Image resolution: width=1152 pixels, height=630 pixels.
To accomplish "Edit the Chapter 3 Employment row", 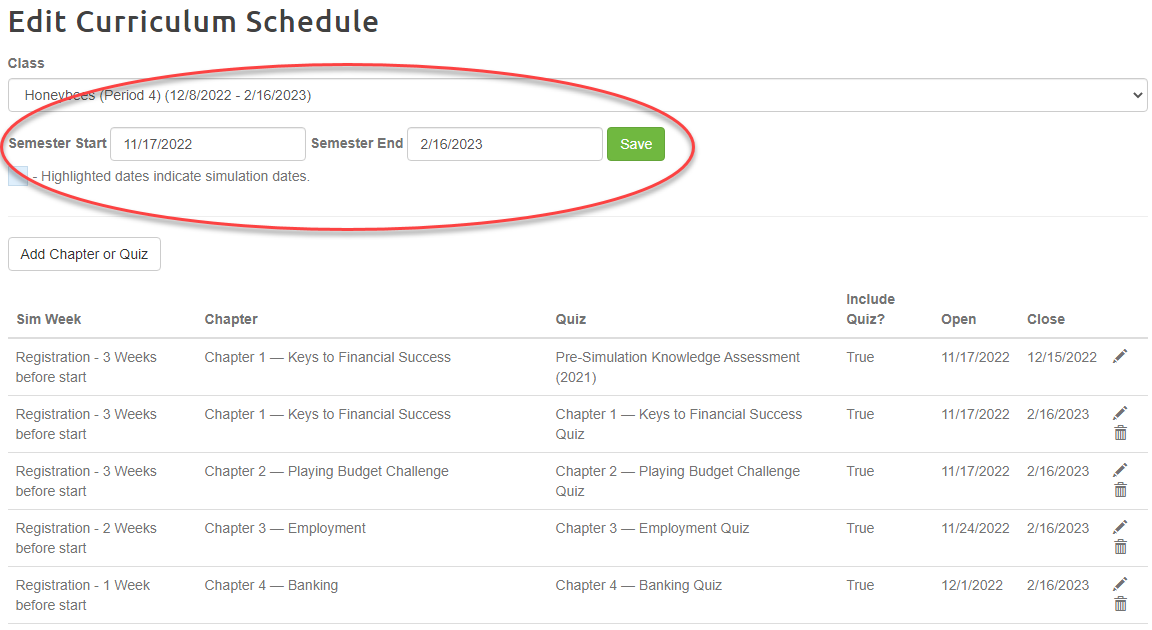I will (1120, 527).
